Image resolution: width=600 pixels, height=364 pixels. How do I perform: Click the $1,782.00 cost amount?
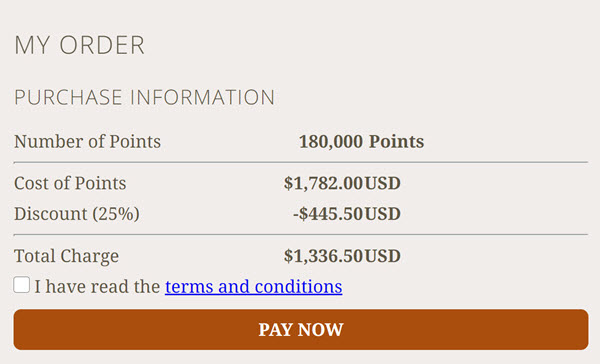point(323,183)
